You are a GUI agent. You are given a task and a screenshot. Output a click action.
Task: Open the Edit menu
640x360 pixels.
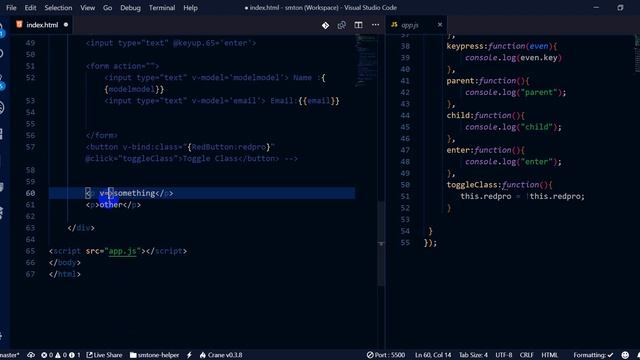pyautogui.click(x=30, y=8)
